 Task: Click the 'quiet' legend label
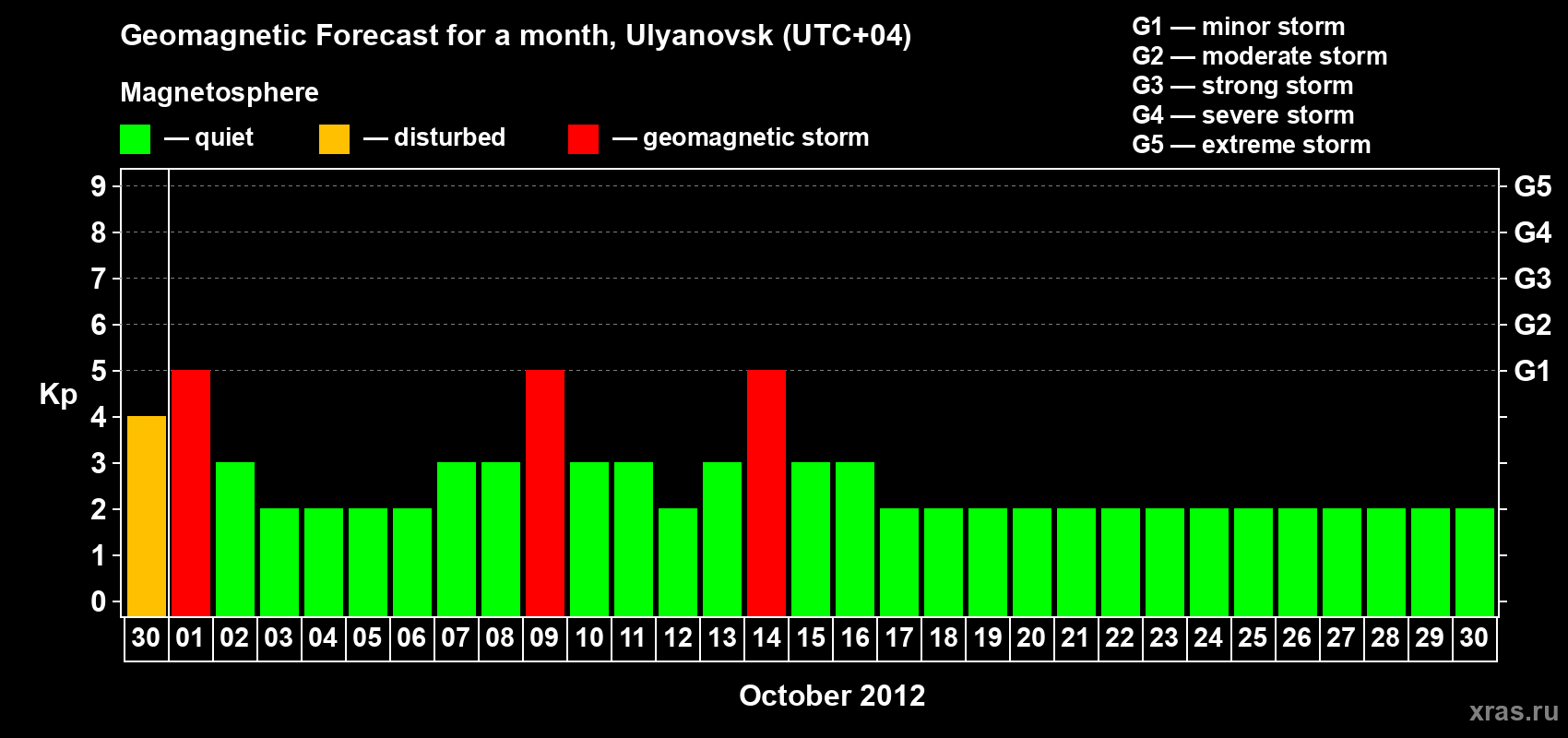(224, 137)
